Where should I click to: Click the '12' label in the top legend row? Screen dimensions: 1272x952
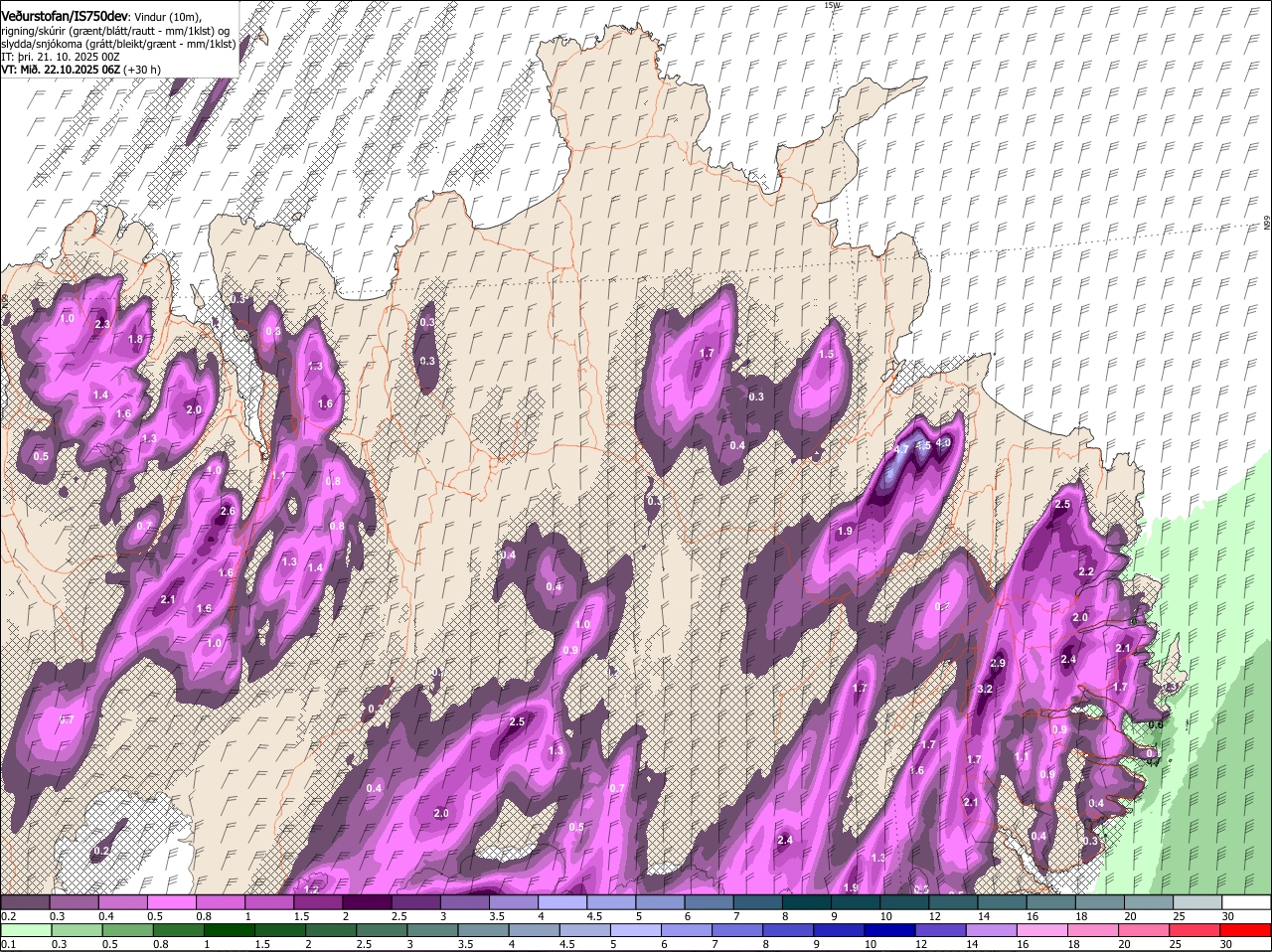tap(935, 916)
